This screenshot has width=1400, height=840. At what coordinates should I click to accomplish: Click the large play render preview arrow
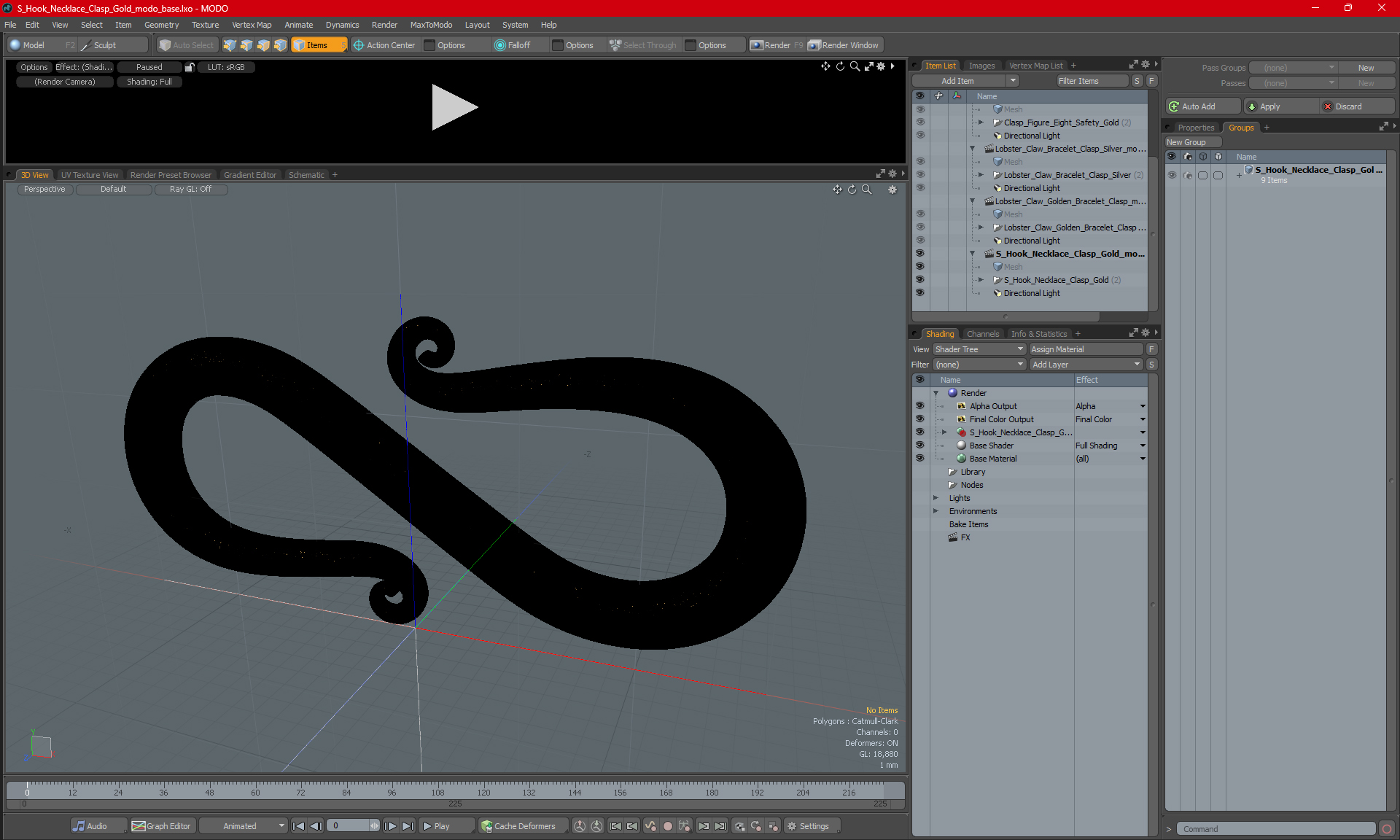tap(454, 107)
